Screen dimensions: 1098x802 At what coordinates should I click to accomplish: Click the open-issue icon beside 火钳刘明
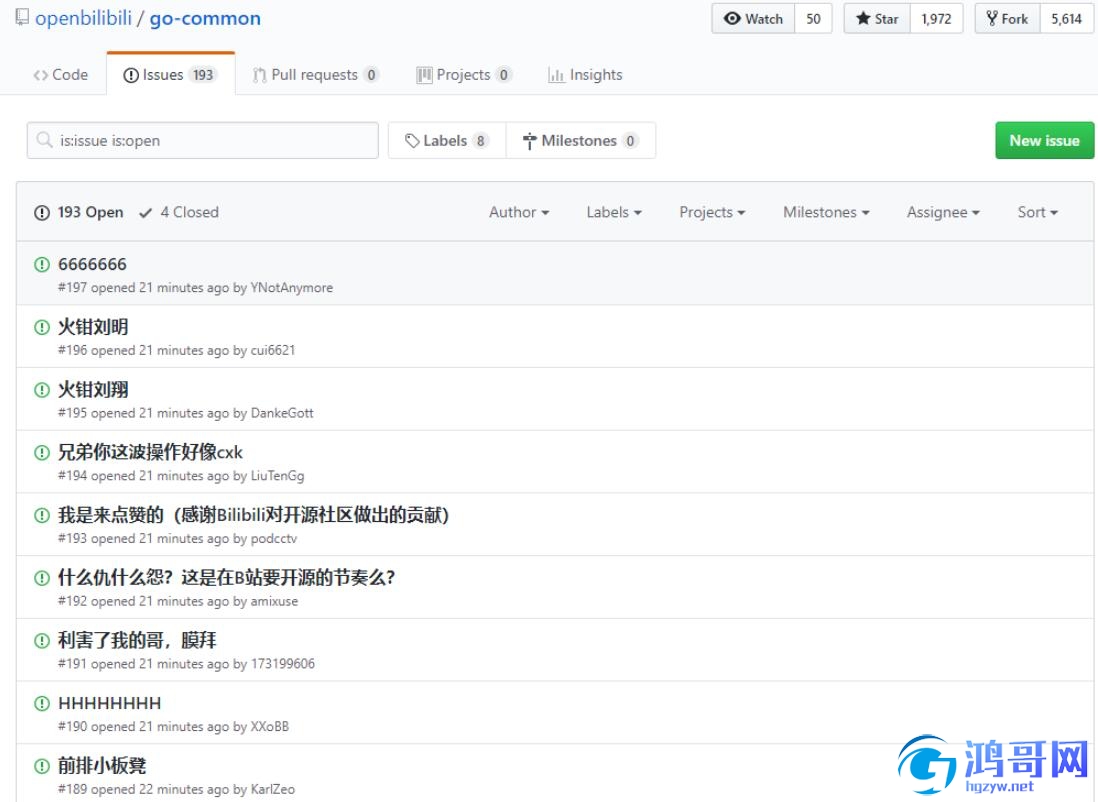tap(42, 327)
